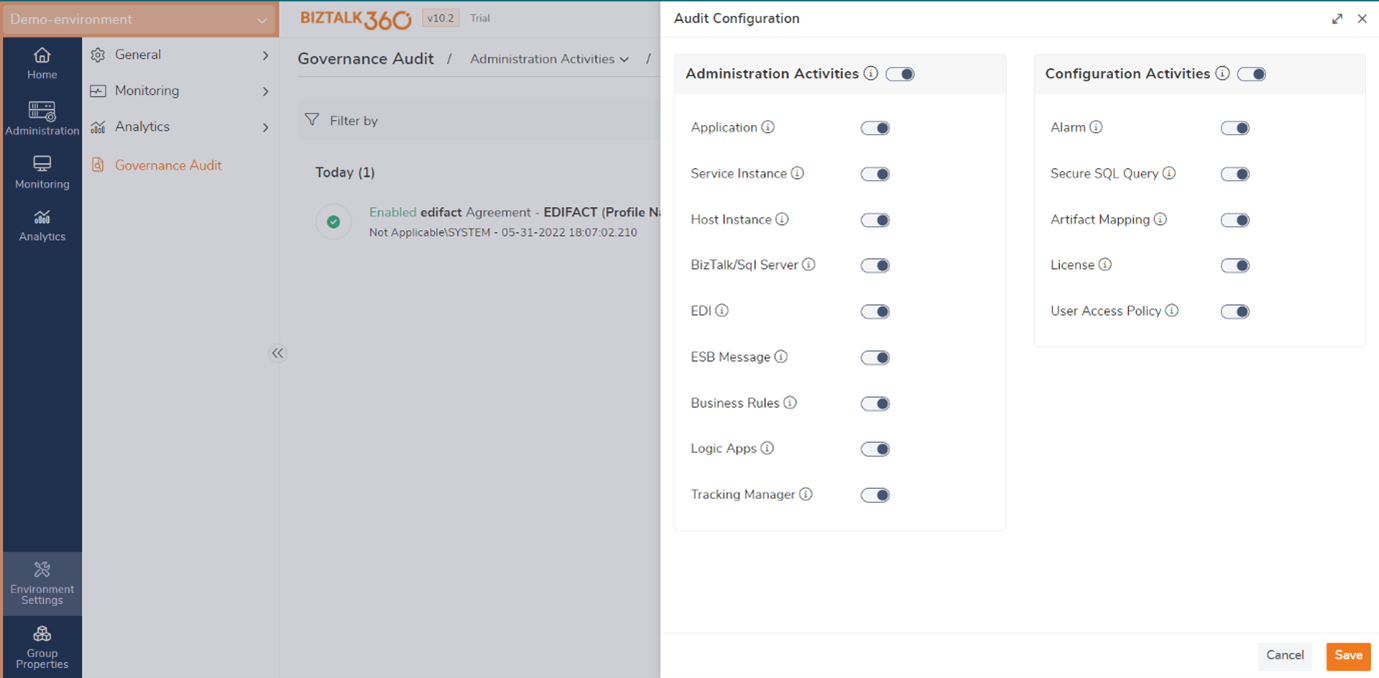Select the Home icon in the sidebar
1379x678 pixels.
coord(41,62)
